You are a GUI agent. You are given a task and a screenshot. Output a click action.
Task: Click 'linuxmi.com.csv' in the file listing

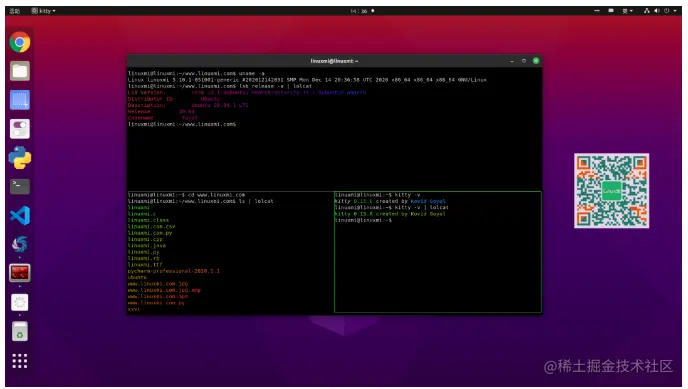(151, 227)
